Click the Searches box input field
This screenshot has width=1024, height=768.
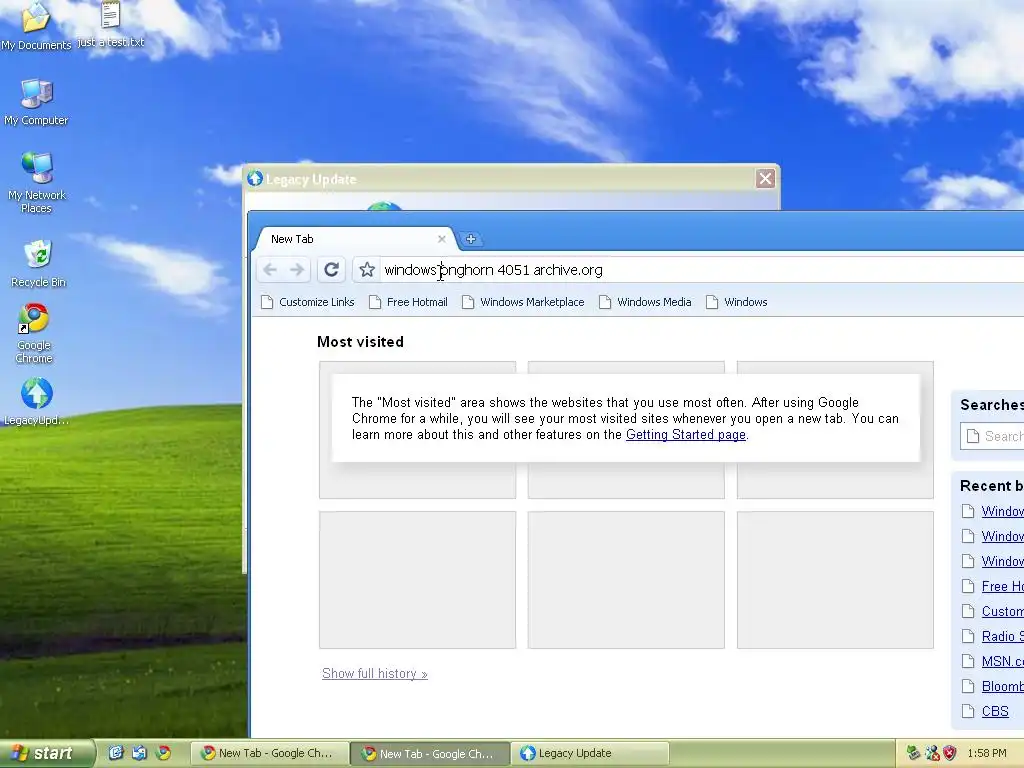(992, 436)
